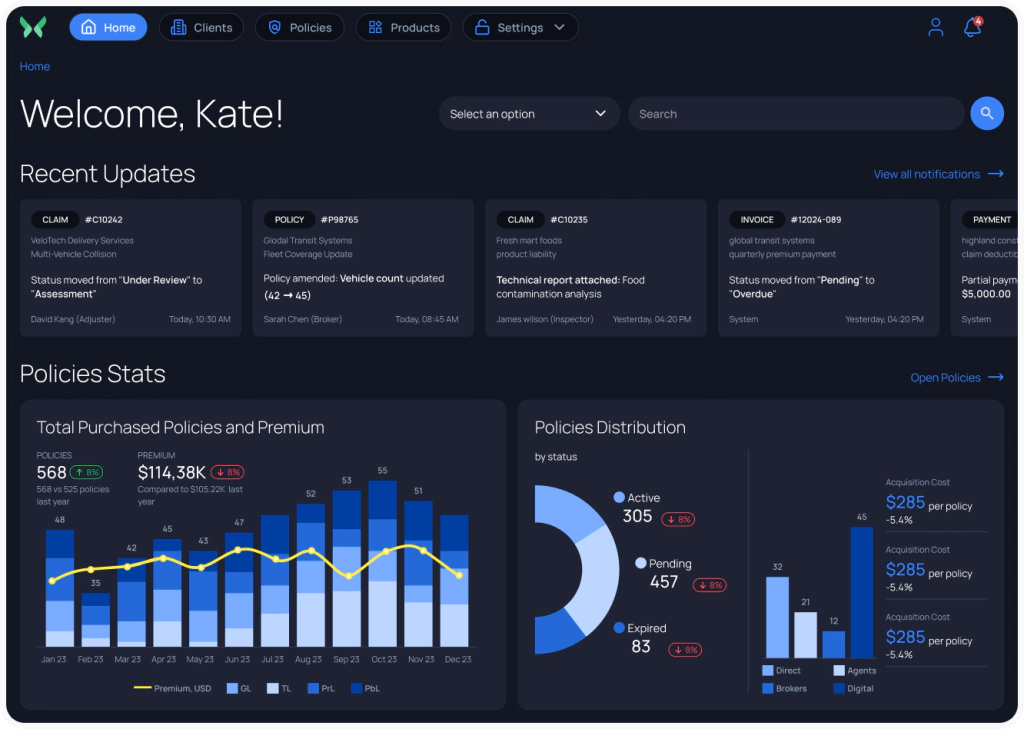Click the arrow next to View all notifications
This screenshot has width=1024, height=729.
click(995, 174)
